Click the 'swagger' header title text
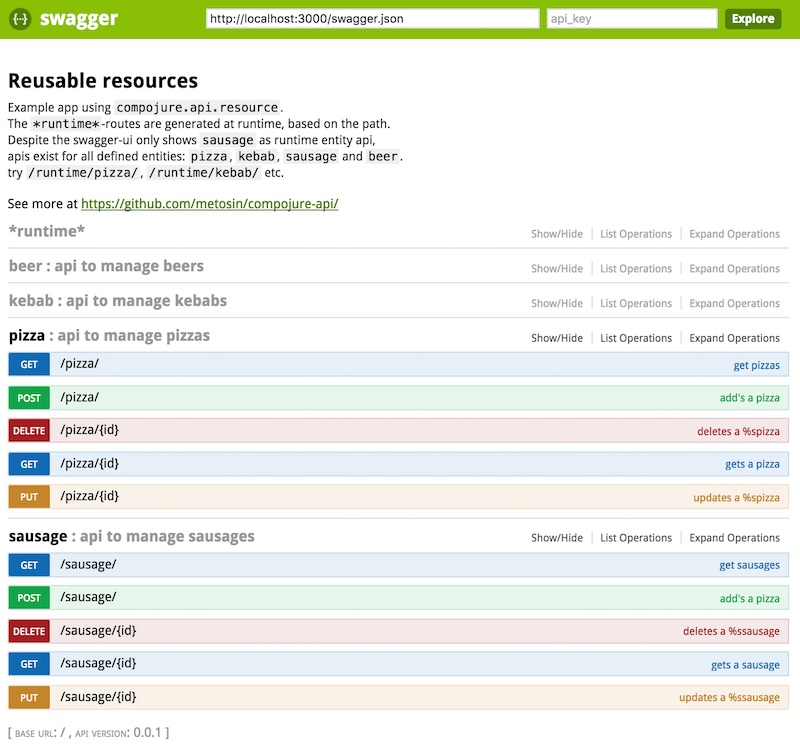This screenshot has width=800, height=750. 79,19
